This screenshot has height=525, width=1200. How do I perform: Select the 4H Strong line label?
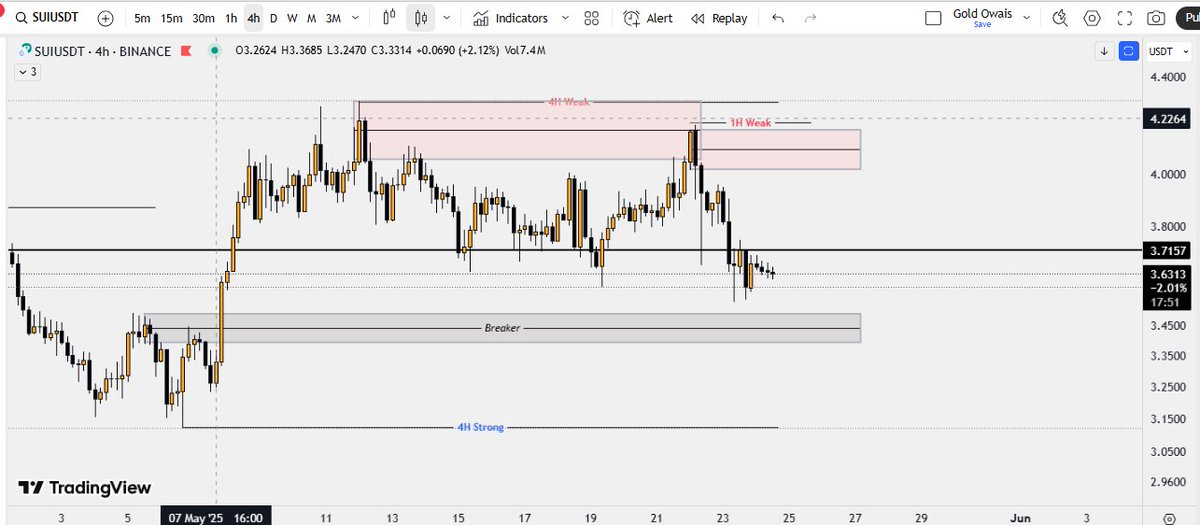tap(480, 427)
